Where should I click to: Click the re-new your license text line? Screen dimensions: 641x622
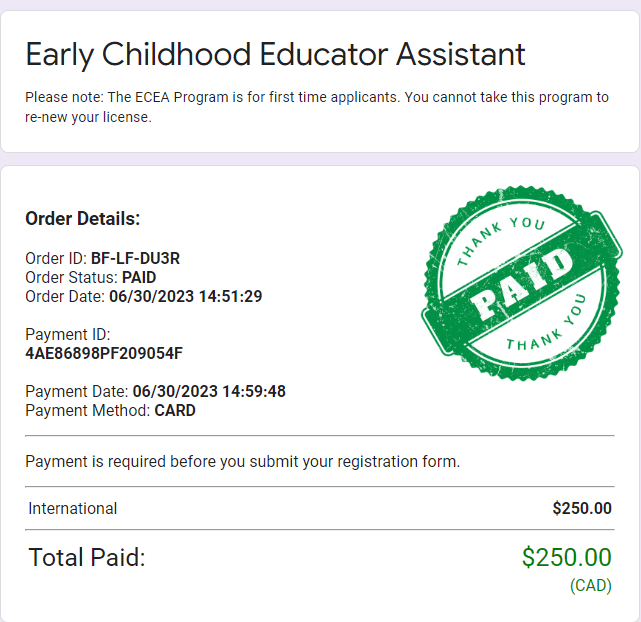click(88, 117)
